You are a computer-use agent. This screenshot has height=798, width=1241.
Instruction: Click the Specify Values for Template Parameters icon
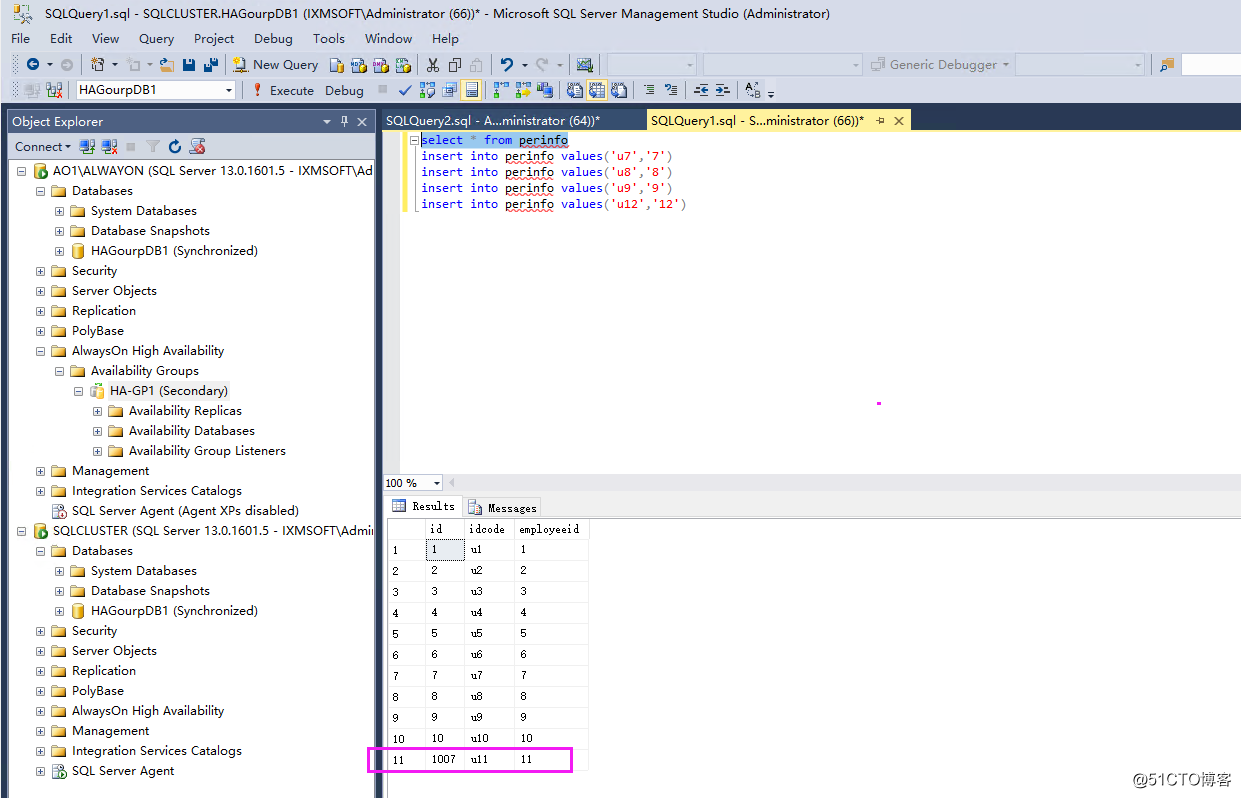753,90
